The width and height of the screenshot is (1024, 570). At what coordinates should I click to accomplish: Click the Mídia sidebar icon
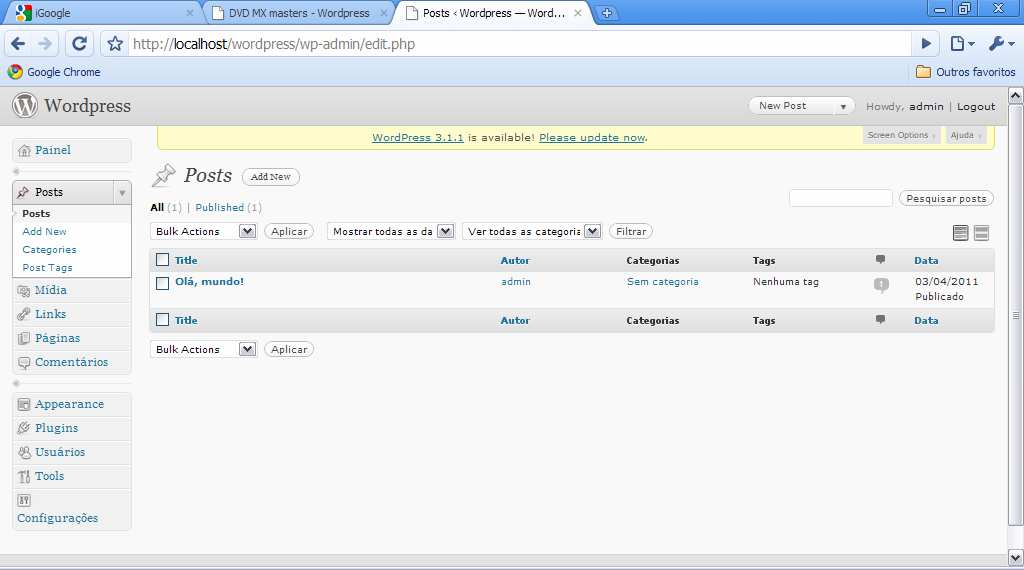pos(24,291)
